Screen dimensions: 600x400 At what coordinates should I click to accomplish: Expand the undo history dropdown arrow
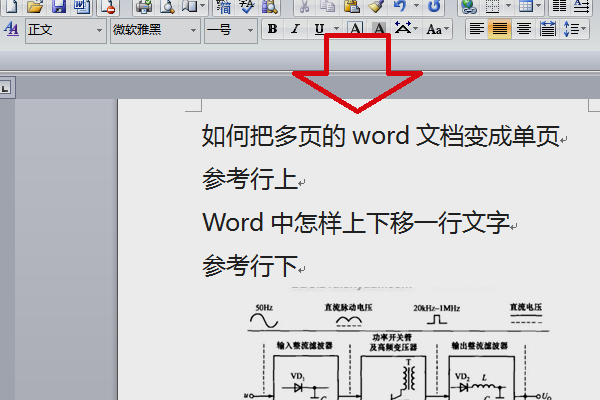point(416,6)
